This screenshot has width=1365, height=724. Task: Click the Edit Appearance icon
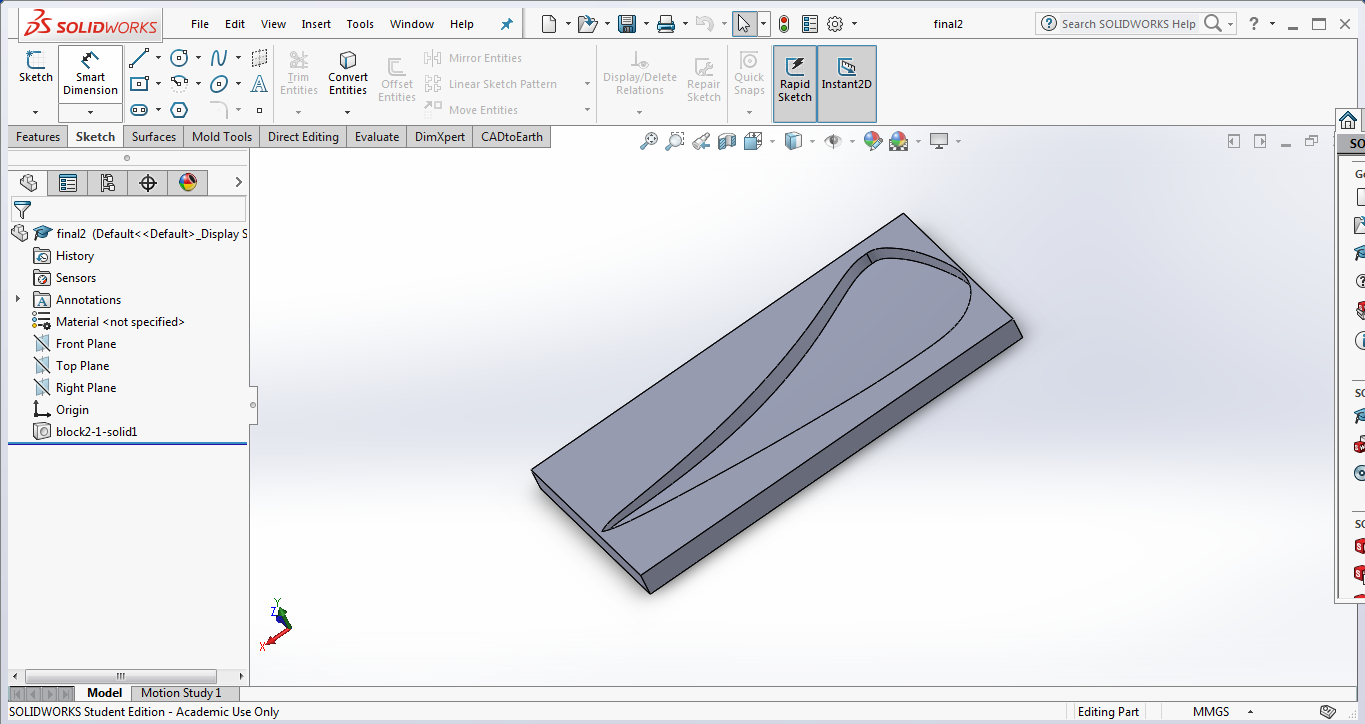point(872,141)
